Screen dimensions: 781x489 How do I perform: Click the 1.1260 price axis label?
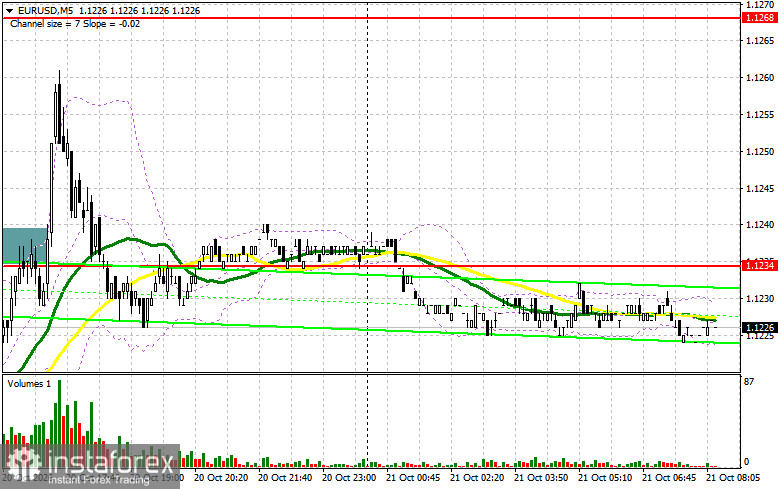[x=760, y=77]
